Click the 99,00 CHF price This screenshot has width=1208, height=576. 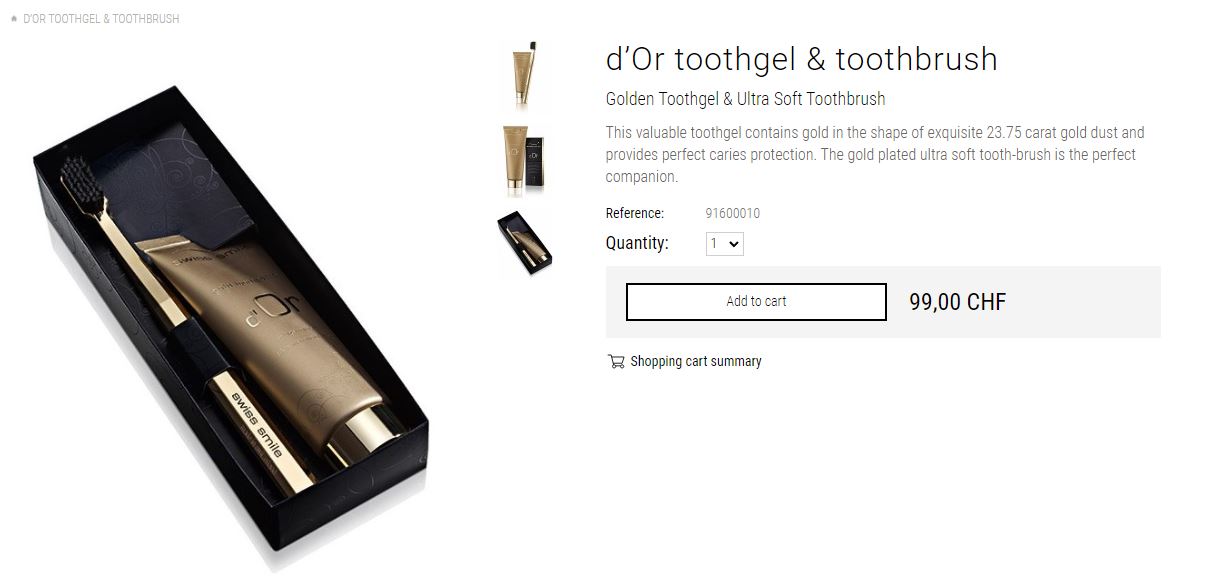pyautogui.click(x=958, y=302)
